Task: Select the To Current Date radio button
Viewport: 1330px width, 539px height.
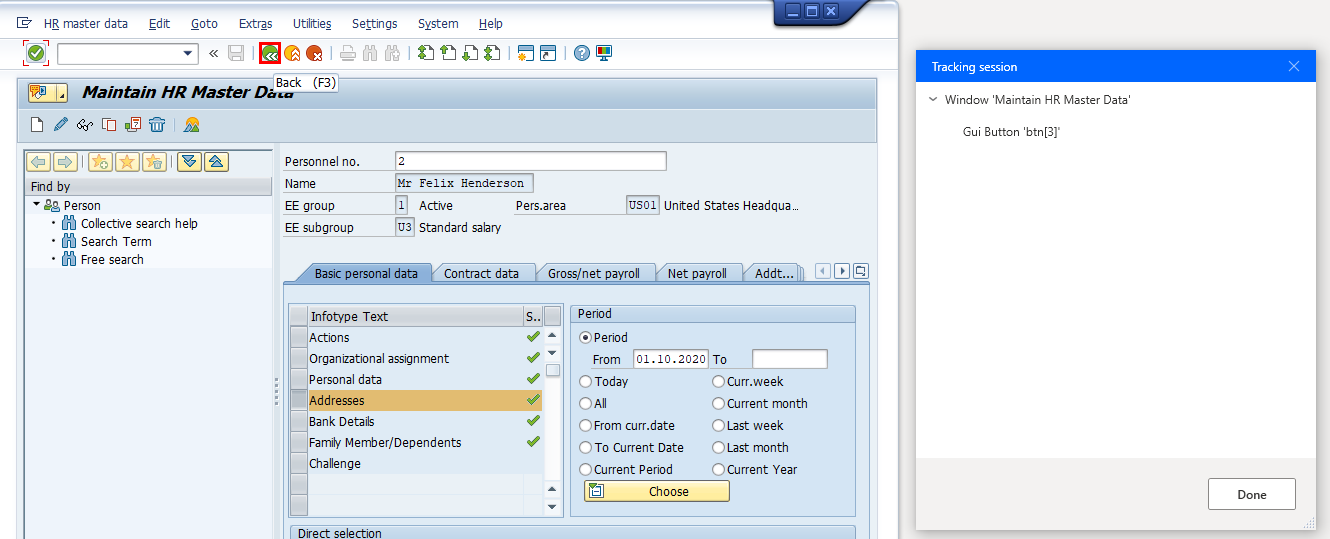Action: (x=586, y=447)
